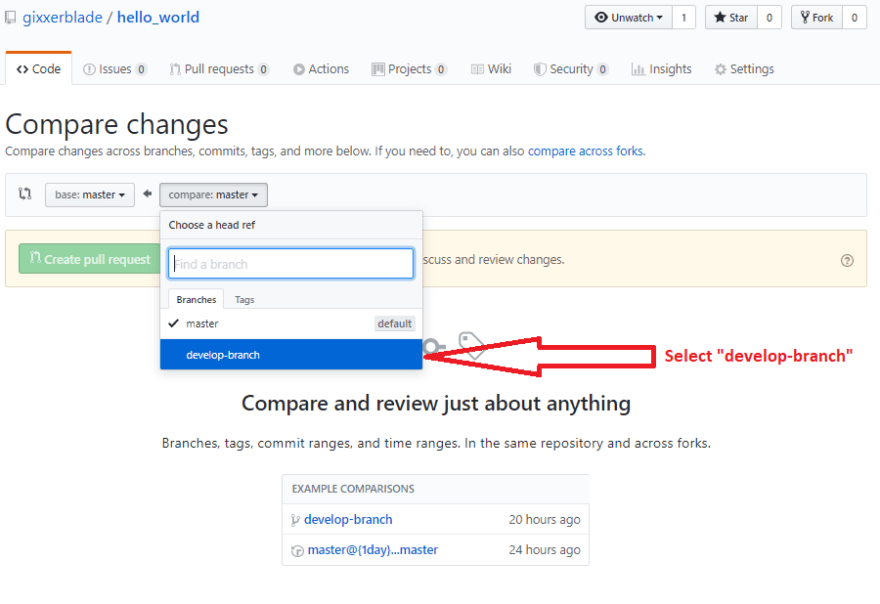Image resolution: width=880 pixels, height=604 pixels.
Task: Click the help question mark icon
Action: pyautogui.click(x=847, y=260)
